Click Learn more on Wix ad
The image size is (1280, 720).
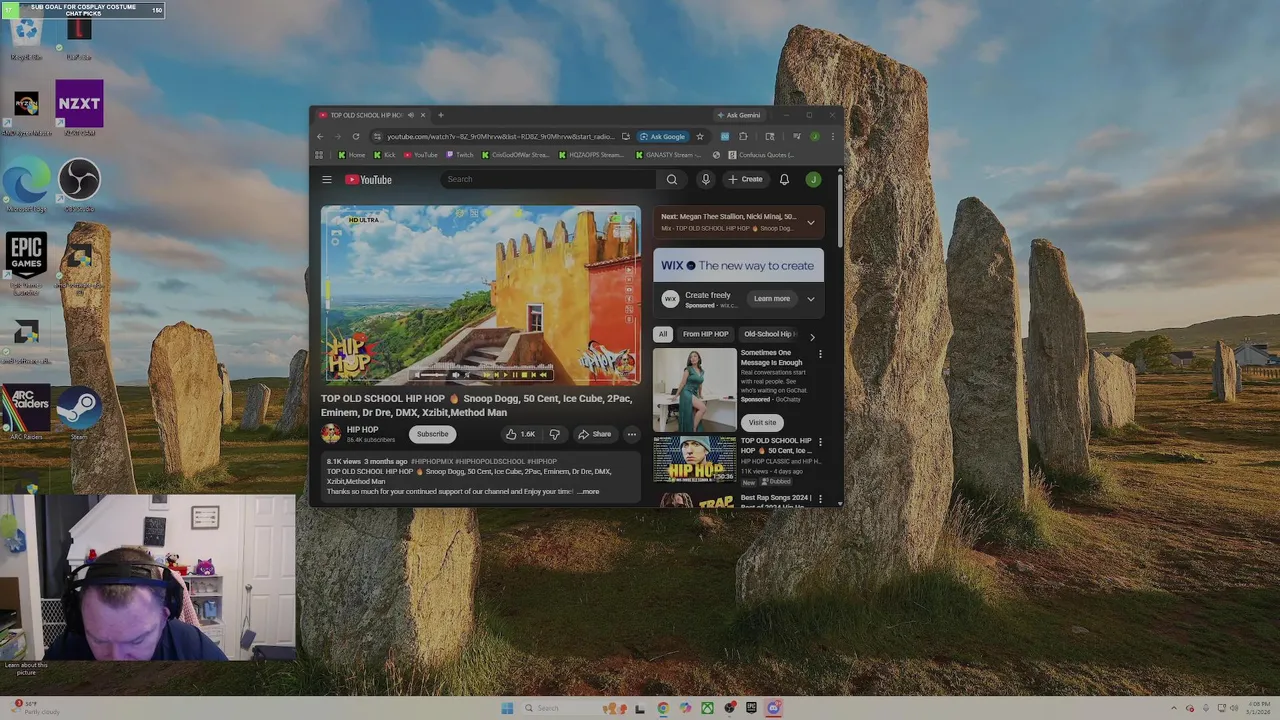tap(772, 298)
